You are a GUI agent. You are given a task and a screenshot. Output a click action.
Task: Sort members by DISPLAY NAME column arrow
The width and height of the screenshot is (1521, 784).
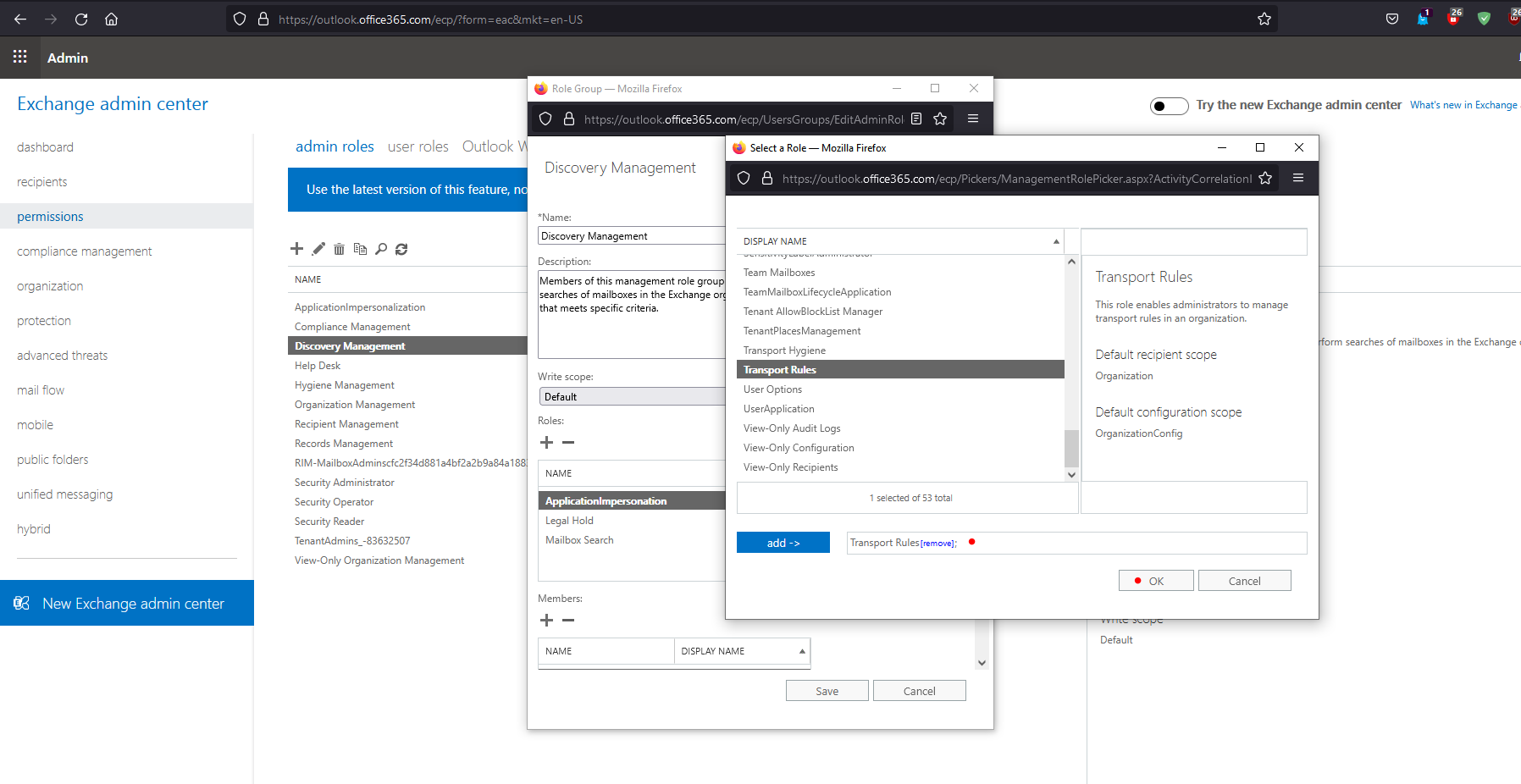coord(801,651)
